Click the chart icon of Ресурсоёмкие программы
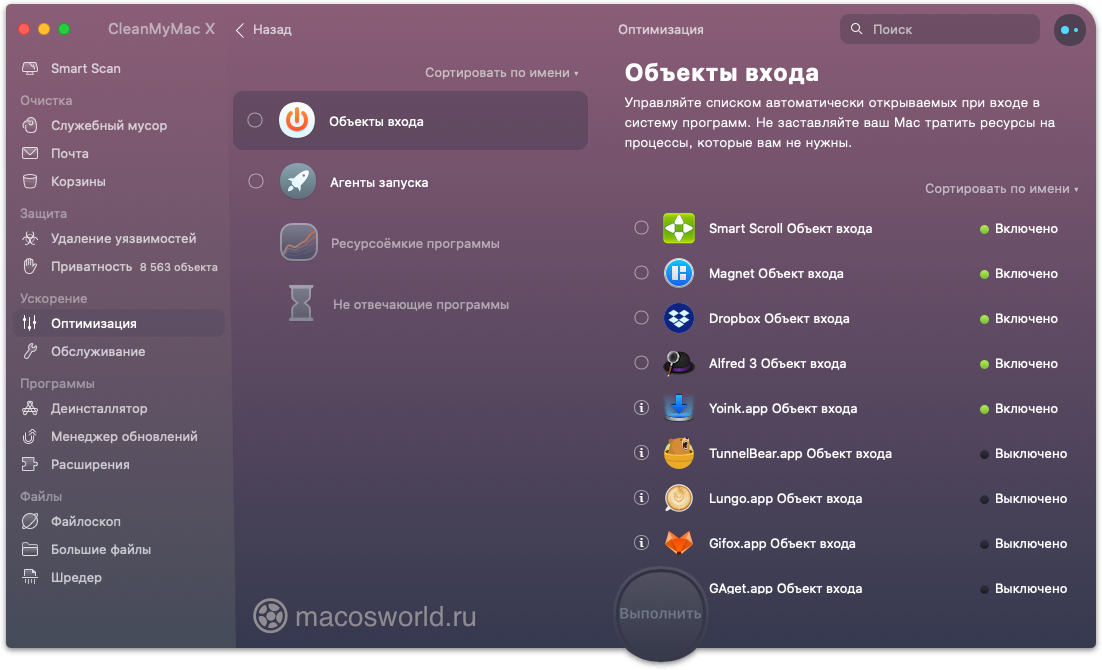1102x670 pixels. coord(299,243)
